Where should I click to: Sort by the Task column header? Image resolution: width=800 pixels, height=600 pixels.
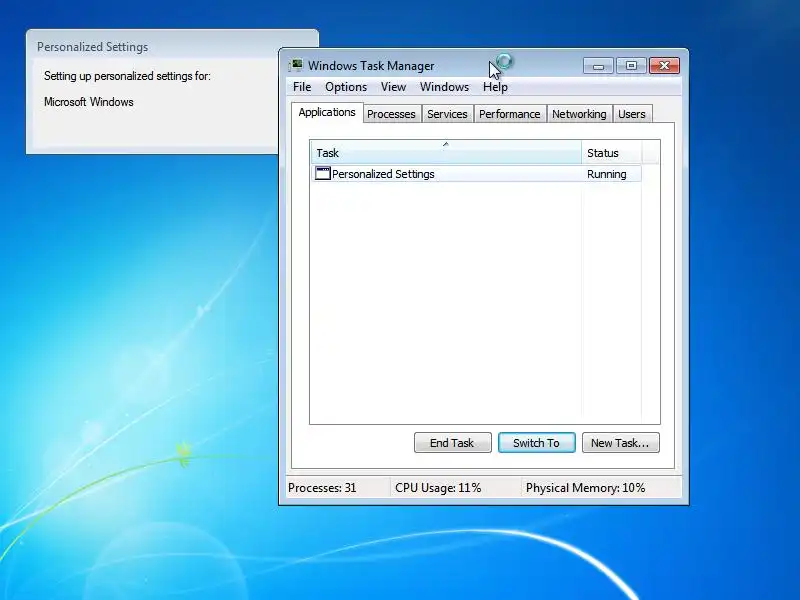click(445, 153)
